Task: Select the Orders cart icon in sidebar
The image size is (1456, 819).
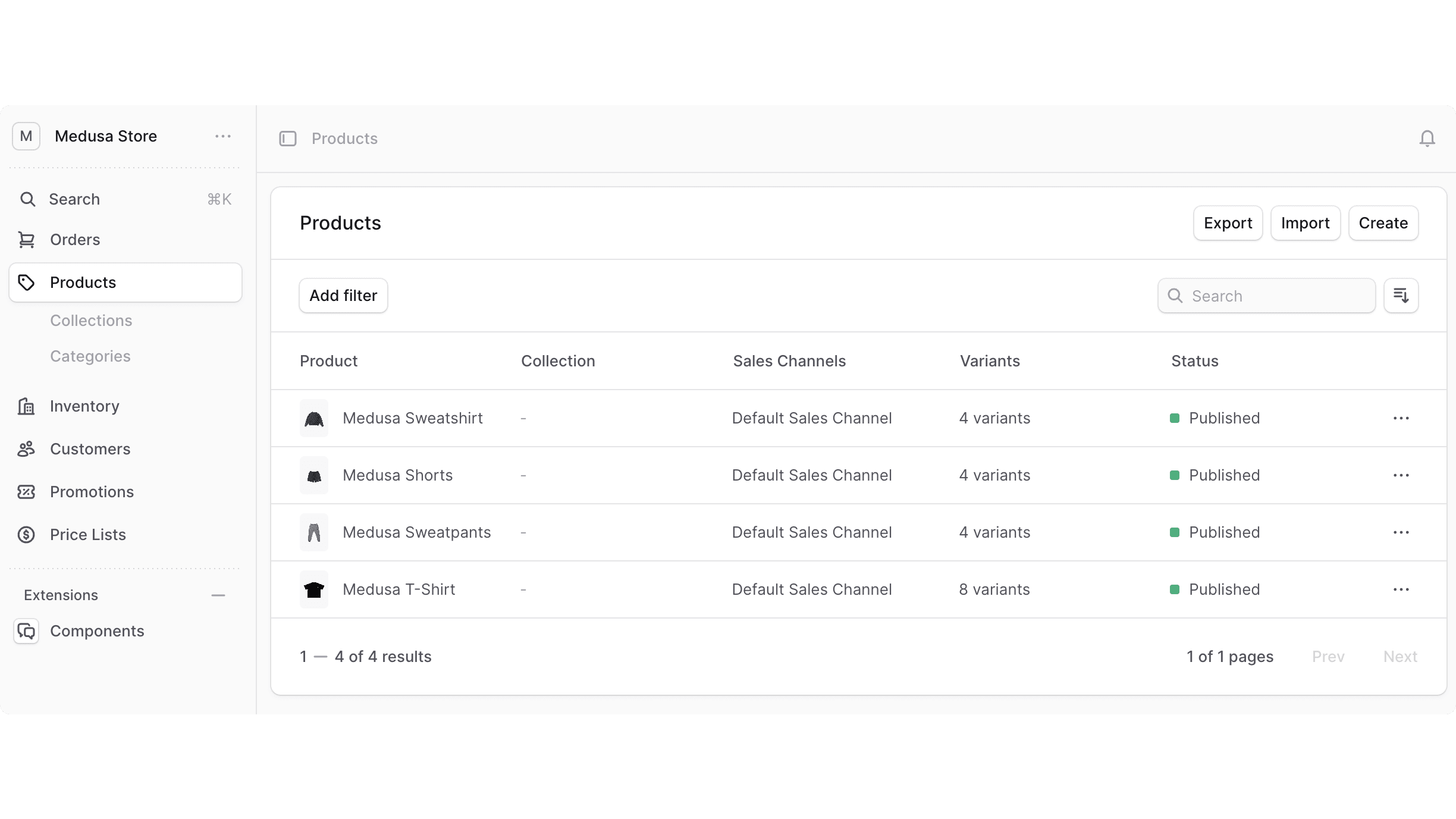Action: [27, 240]
